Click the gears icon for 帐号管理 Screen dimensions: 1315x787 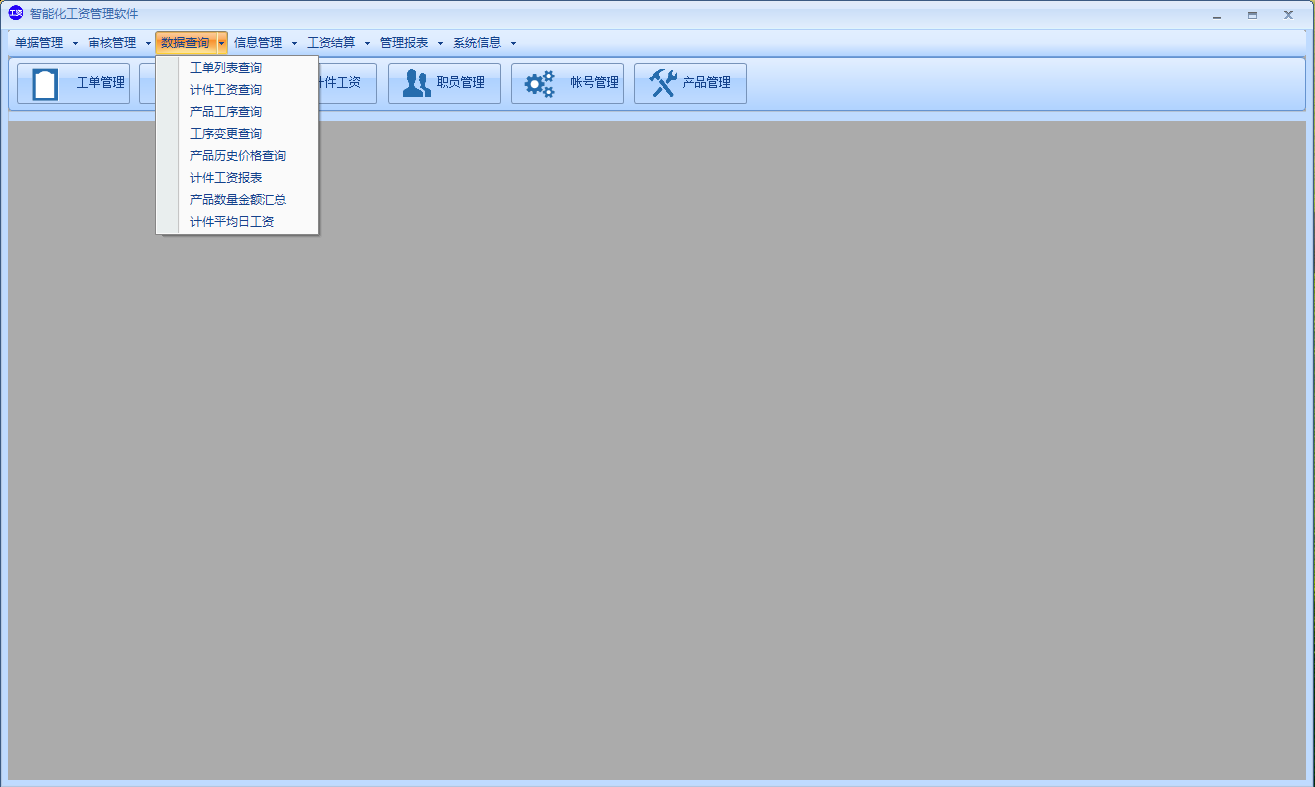(x=540, y=83)
